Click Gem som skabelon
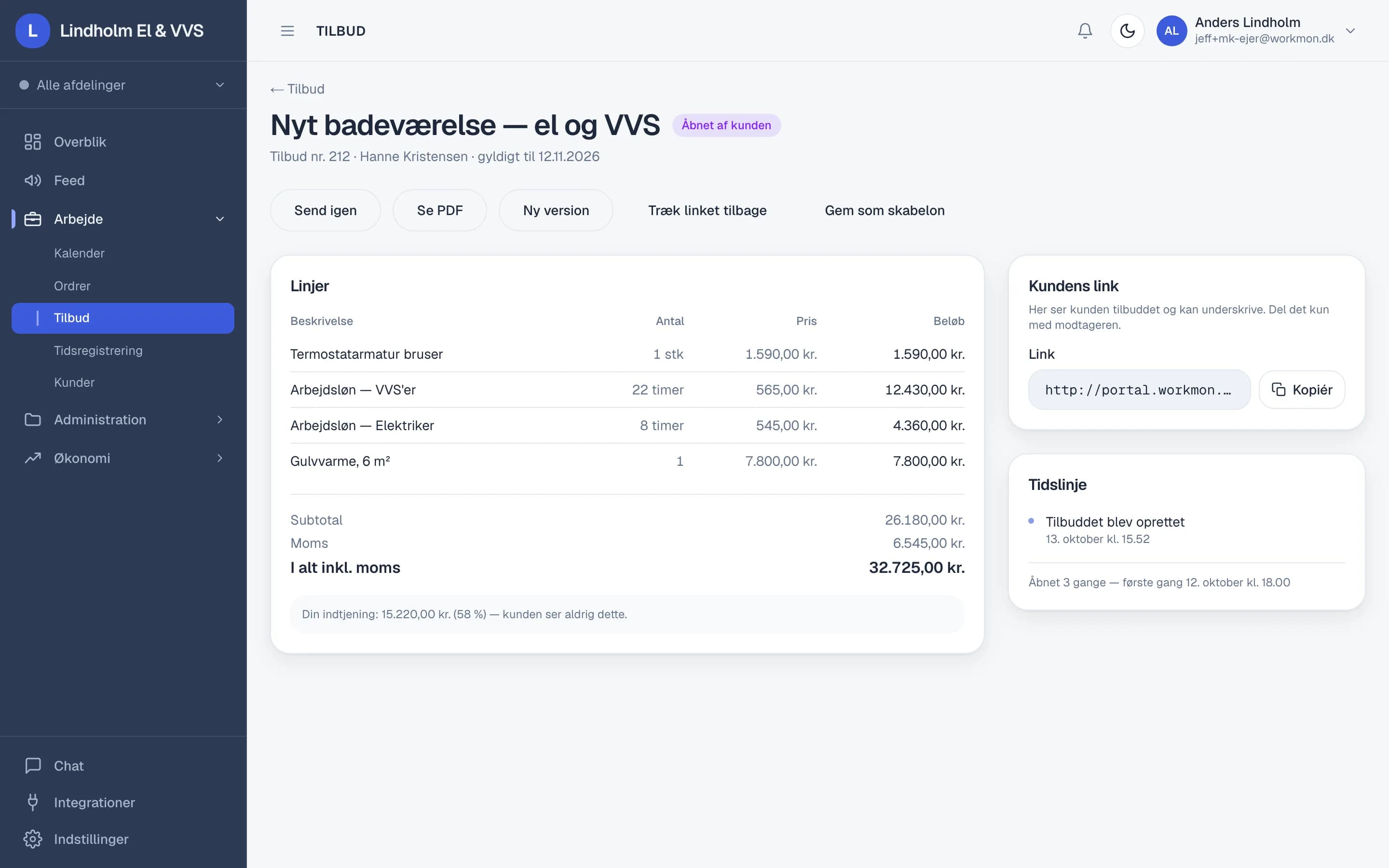Viewport: 1389px width, 868px height. [x=885, y=211]
